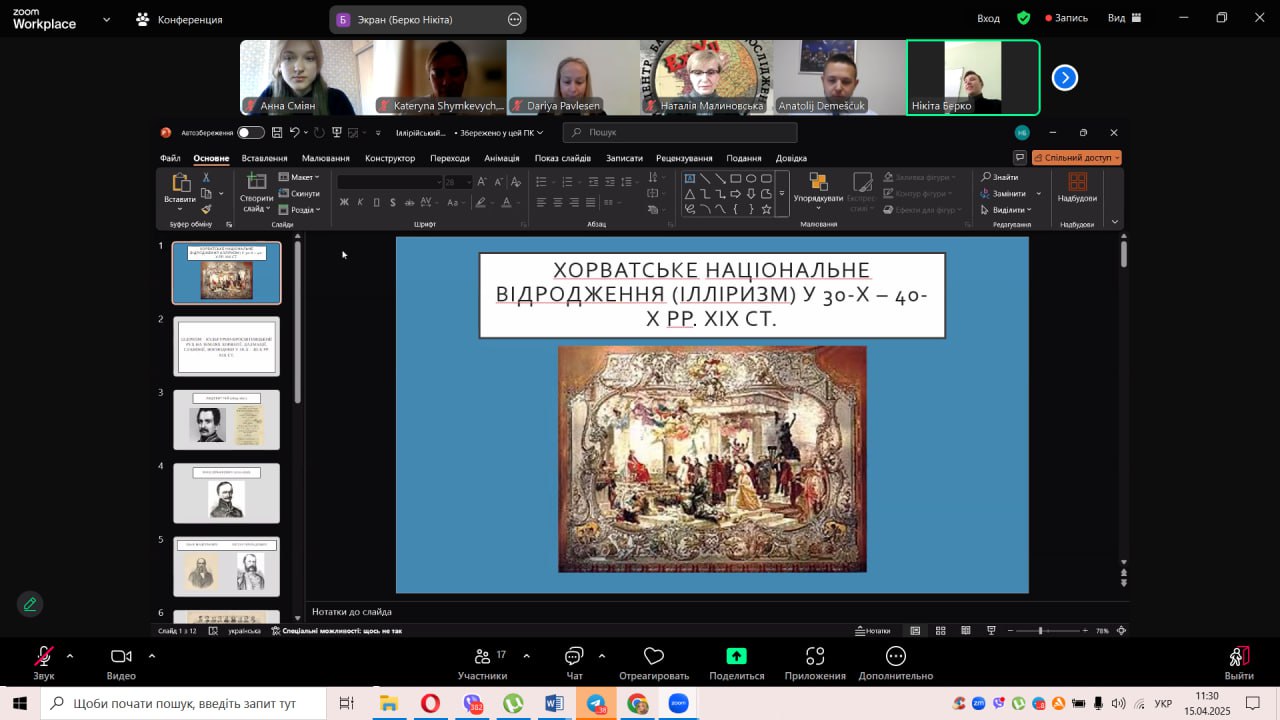This screenshot has width=1280, height=720.
Task: Switch to the Показ слайдів tab
Action: pos(563,158)
